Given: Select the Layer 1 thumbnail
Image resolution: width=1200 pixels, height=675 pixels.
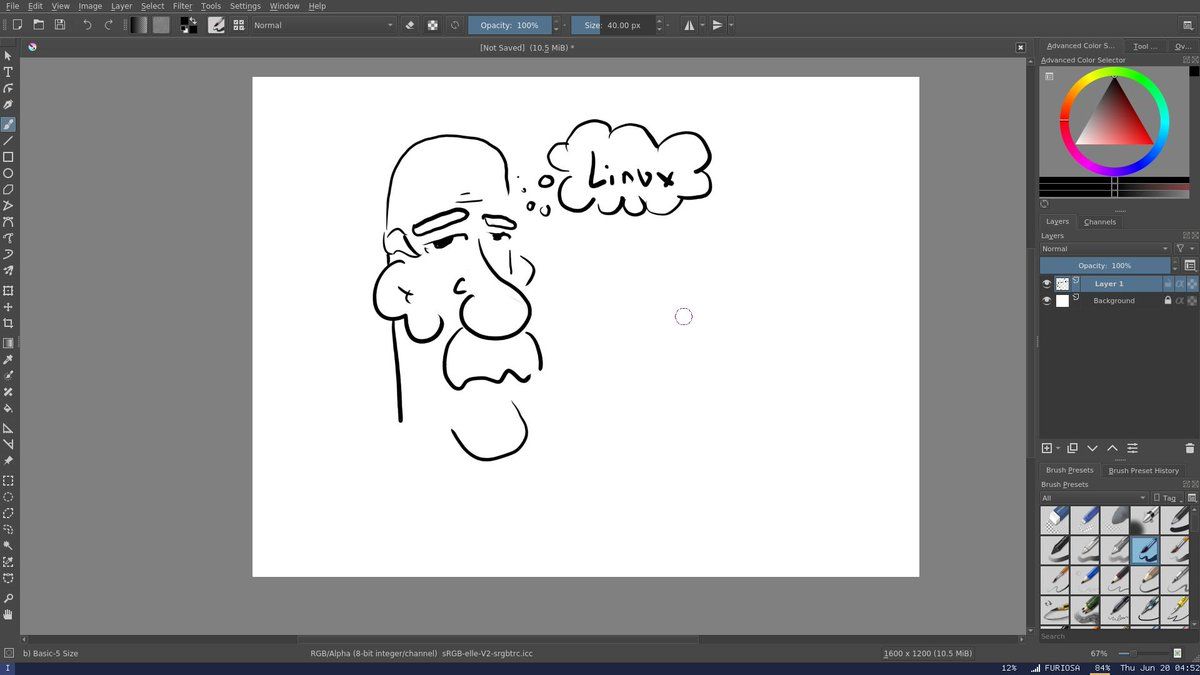Looking at the screenshot, I should click(1062, 284).
